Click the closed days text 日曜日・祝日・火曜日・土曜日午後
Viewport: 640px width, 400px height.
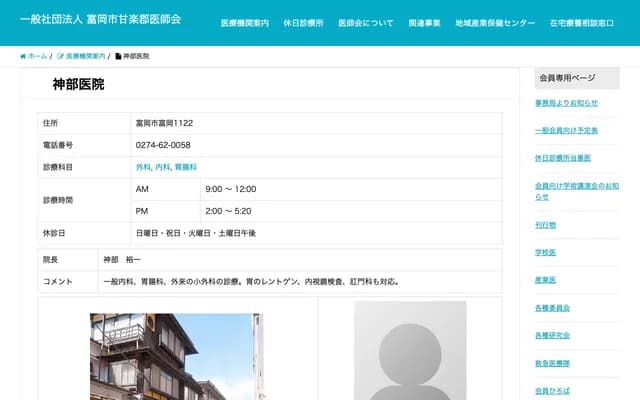196,233
